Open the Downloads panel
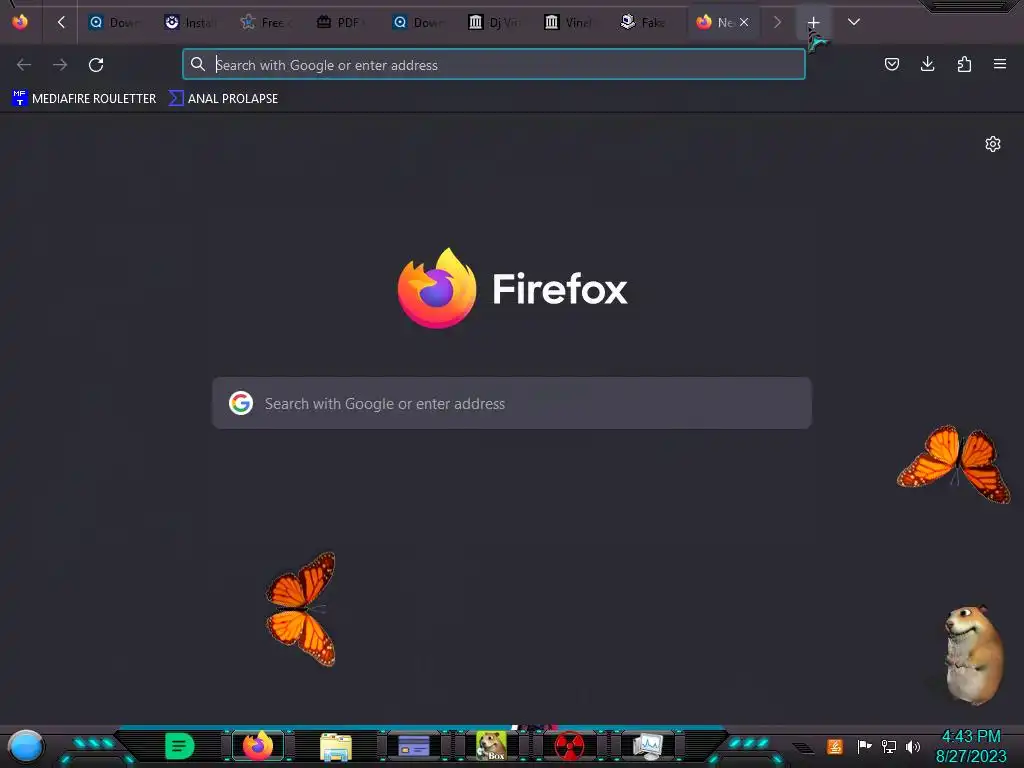This screenshot has width=1024, height=768. (x=927, y=64)
